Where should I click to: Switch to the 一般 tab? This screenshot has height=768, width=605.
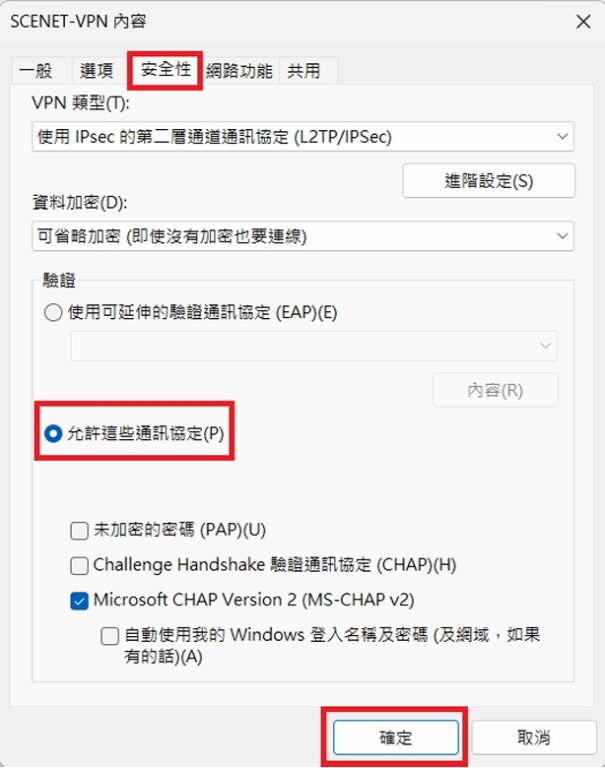pyautogui.click(x=35, y=72)
